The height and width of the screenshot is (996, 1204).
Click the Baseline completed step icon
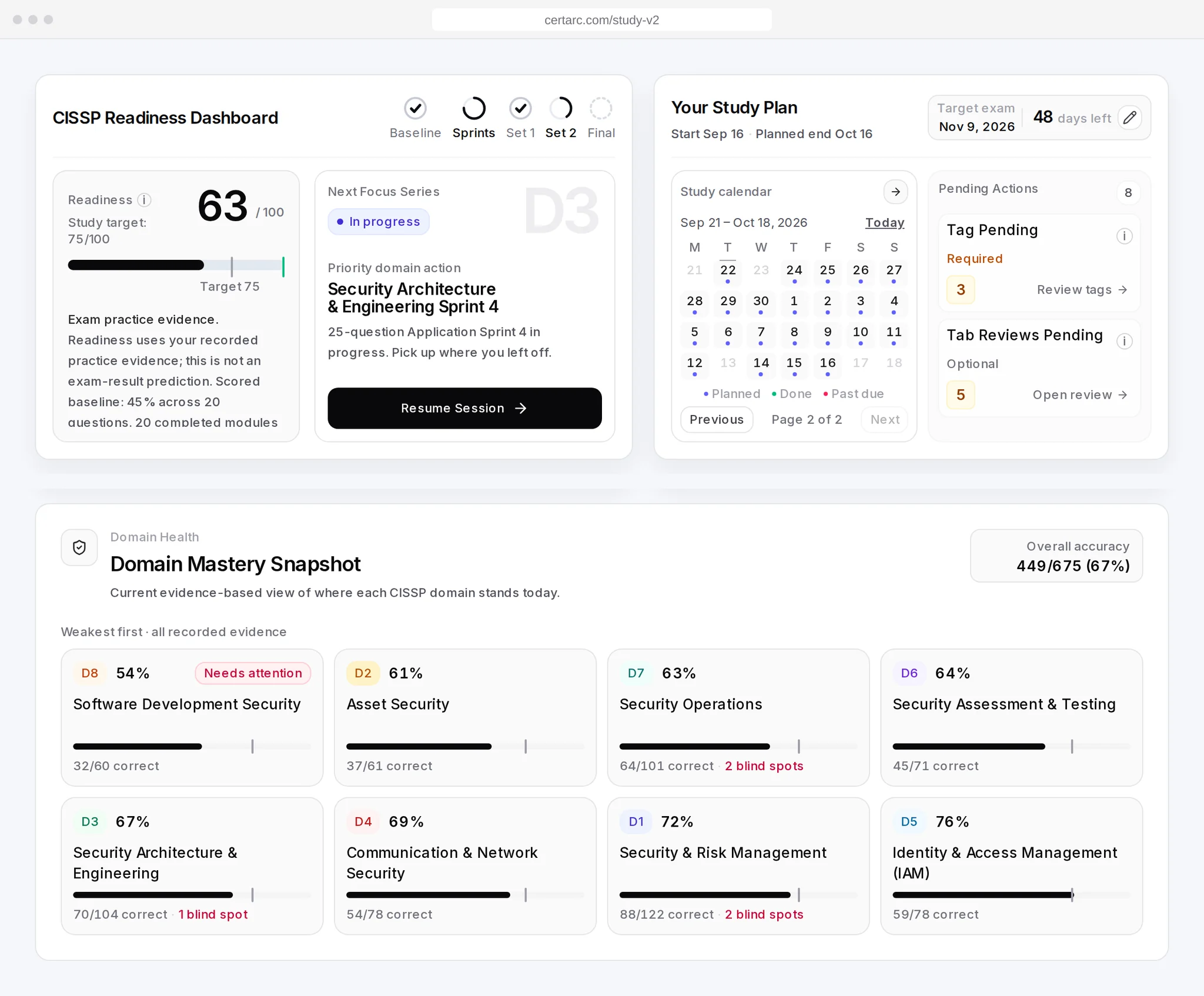[415, 108]
